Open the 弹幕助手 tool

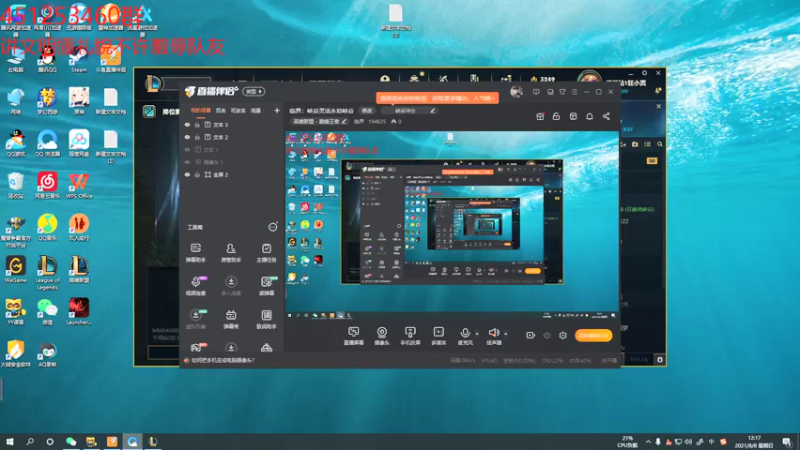[195, 253]
